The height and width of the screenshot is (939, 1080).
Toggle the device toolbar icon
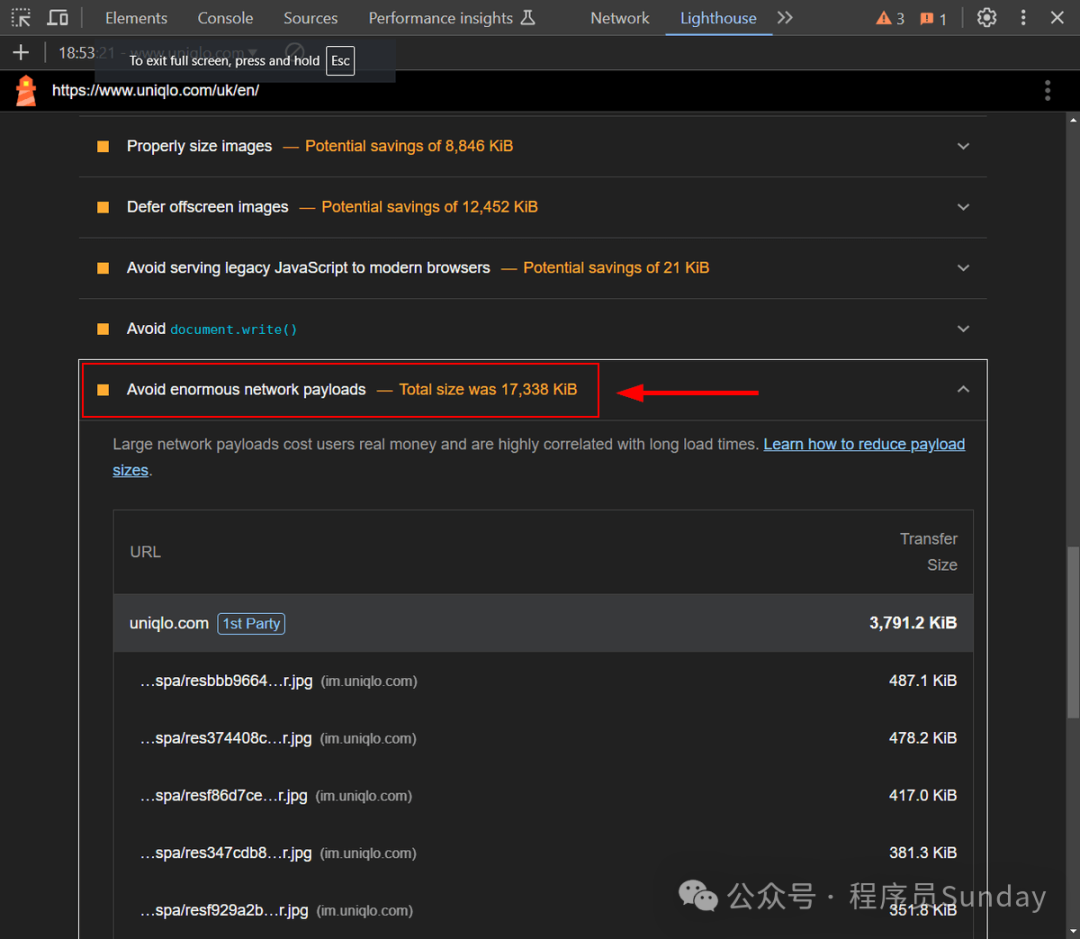click(x=57, y=18)
